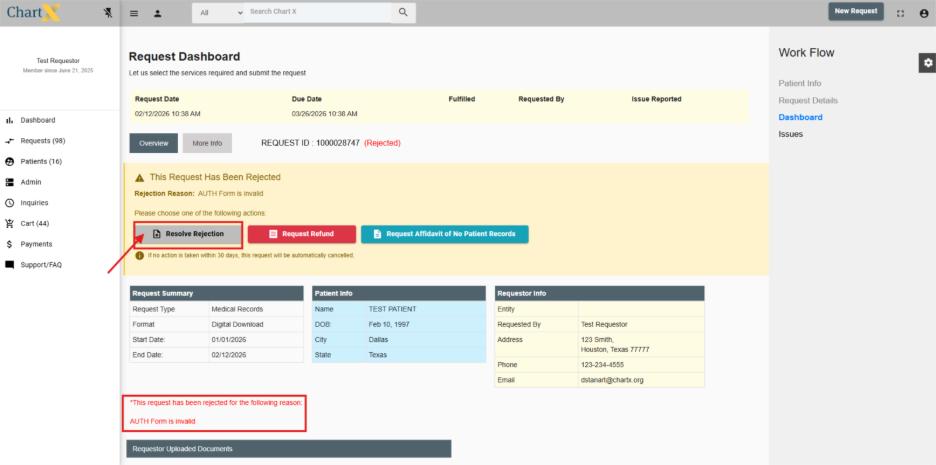Select the Overview tab
The image size is (936, 465).
click(153, 143)
